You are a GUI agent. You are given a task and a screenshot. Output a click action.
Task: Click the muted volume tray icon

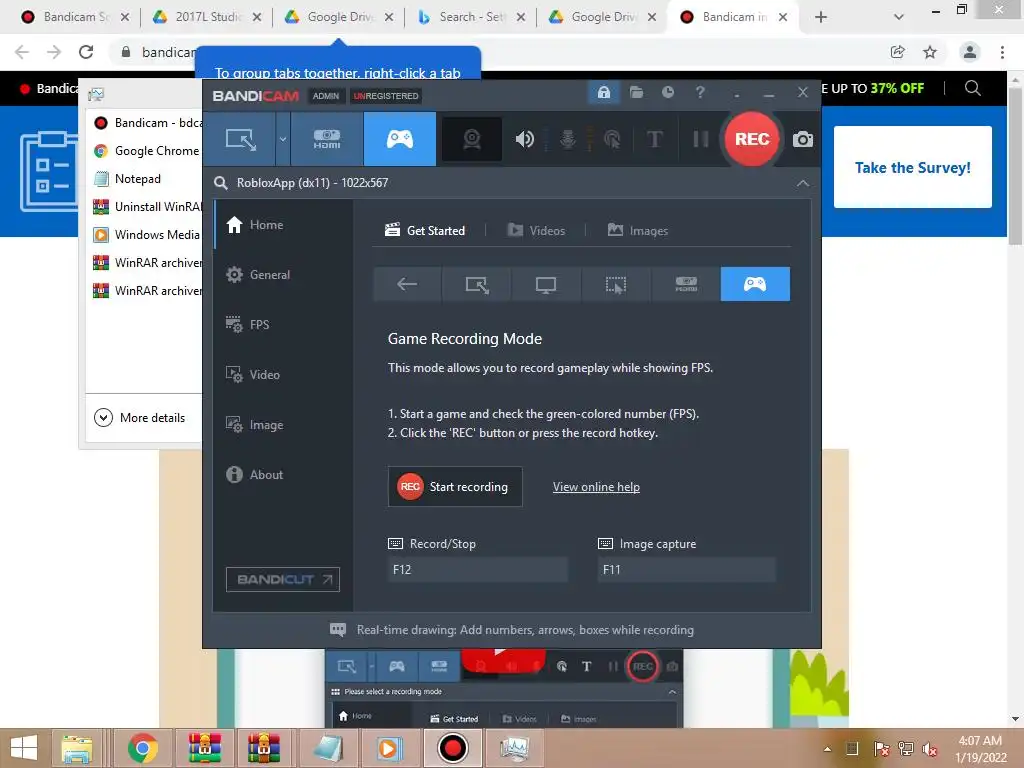[930, 749]
